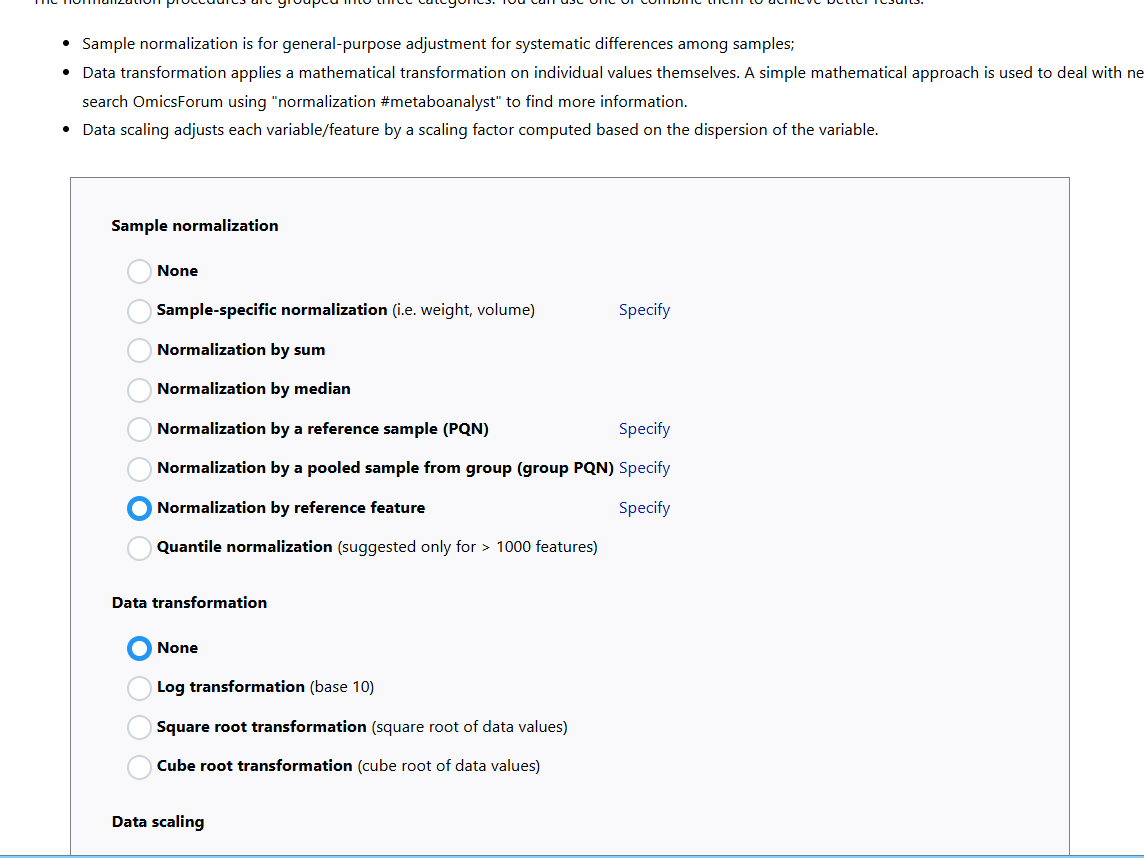Click the "Sample normalization" section heading
This screenshot has height=858, width=1144.
195,226
